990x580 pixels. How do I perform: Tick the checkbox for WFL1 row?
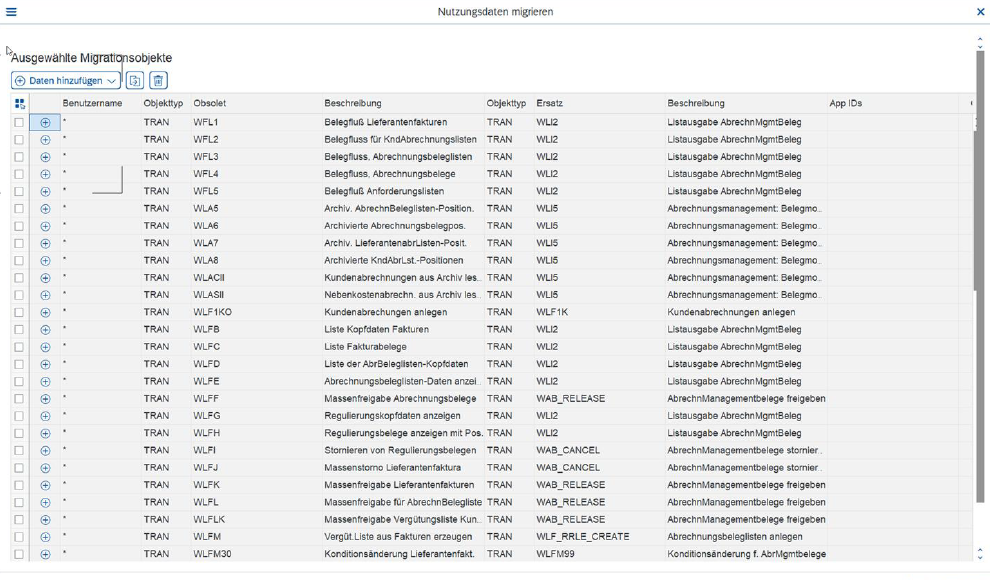(x=19, y=122)
